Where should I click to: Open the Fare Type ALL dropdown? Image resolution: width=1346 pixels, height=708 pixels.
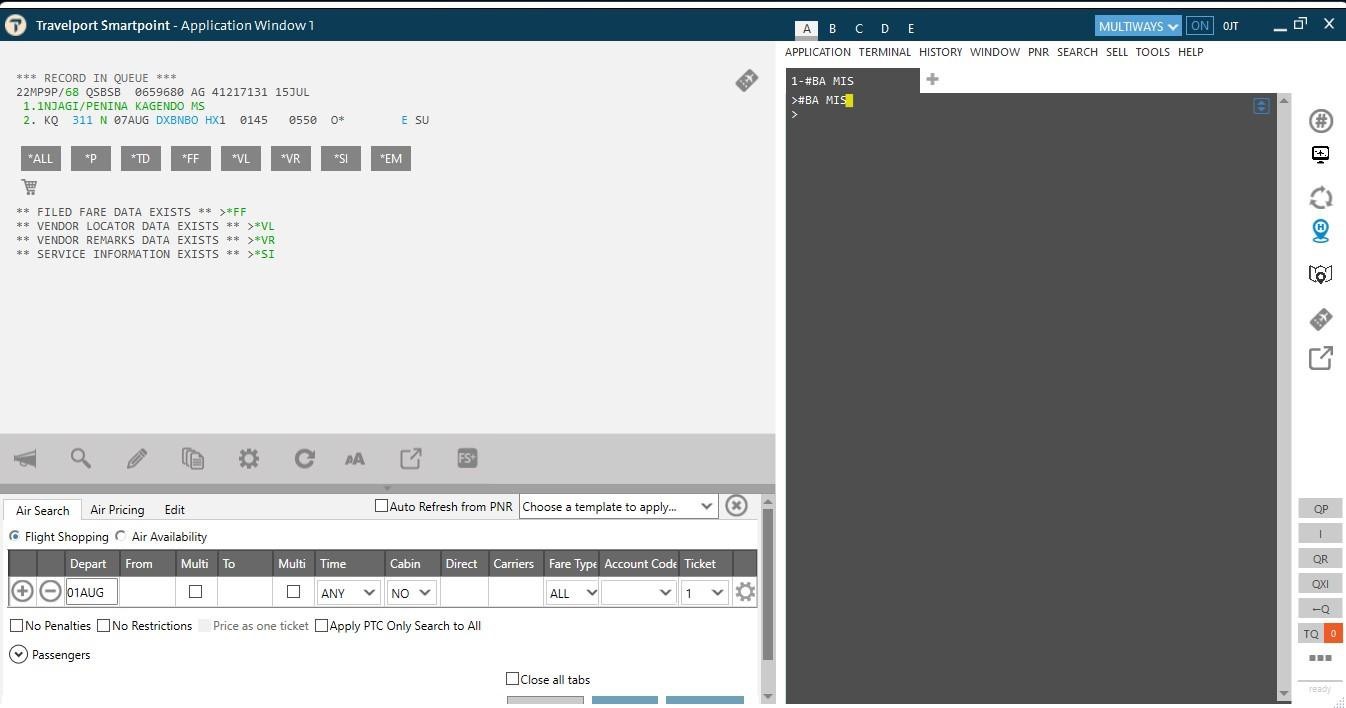pyautogui.click(x=573, y=593)
